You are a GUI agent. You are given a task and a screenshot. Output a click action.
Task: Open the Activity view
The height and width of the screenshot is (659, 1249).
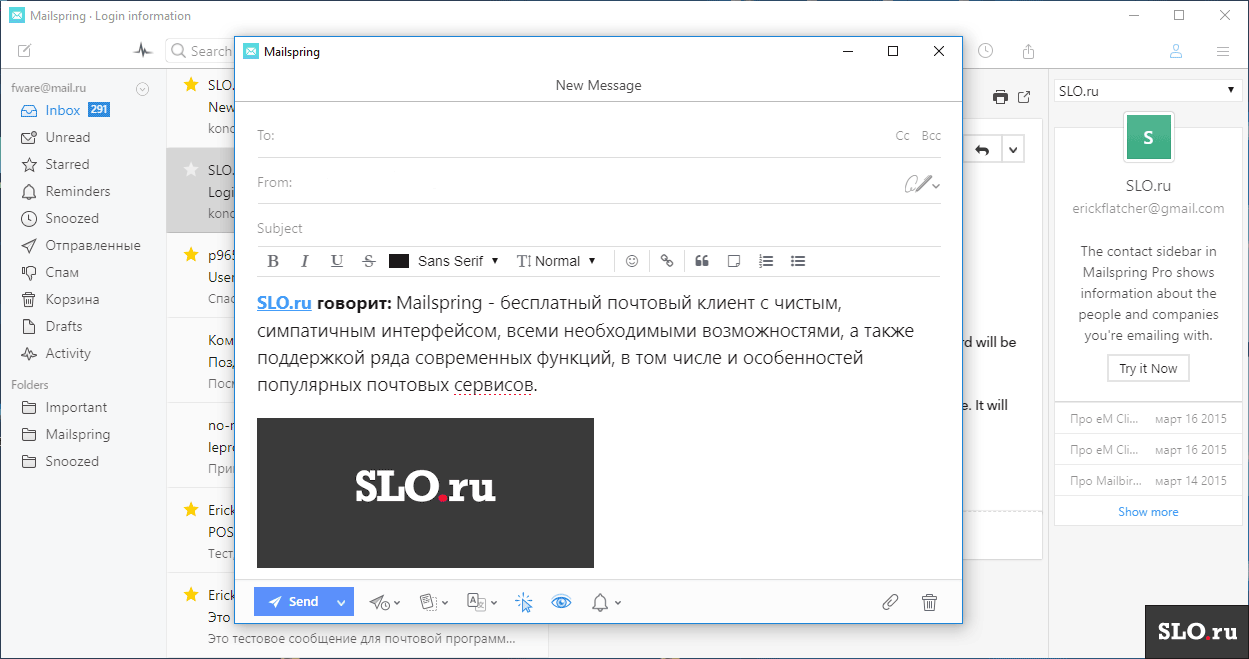(x=68, y=353)
